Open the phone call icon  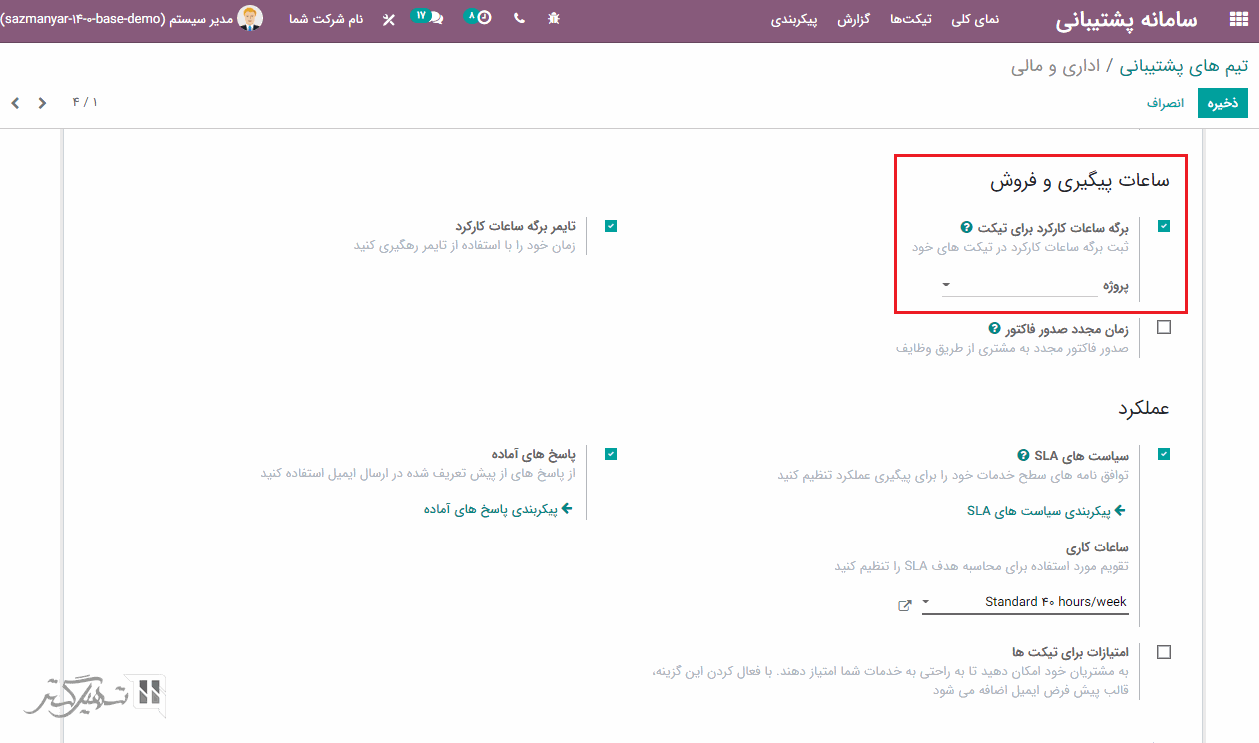[519, 19]
